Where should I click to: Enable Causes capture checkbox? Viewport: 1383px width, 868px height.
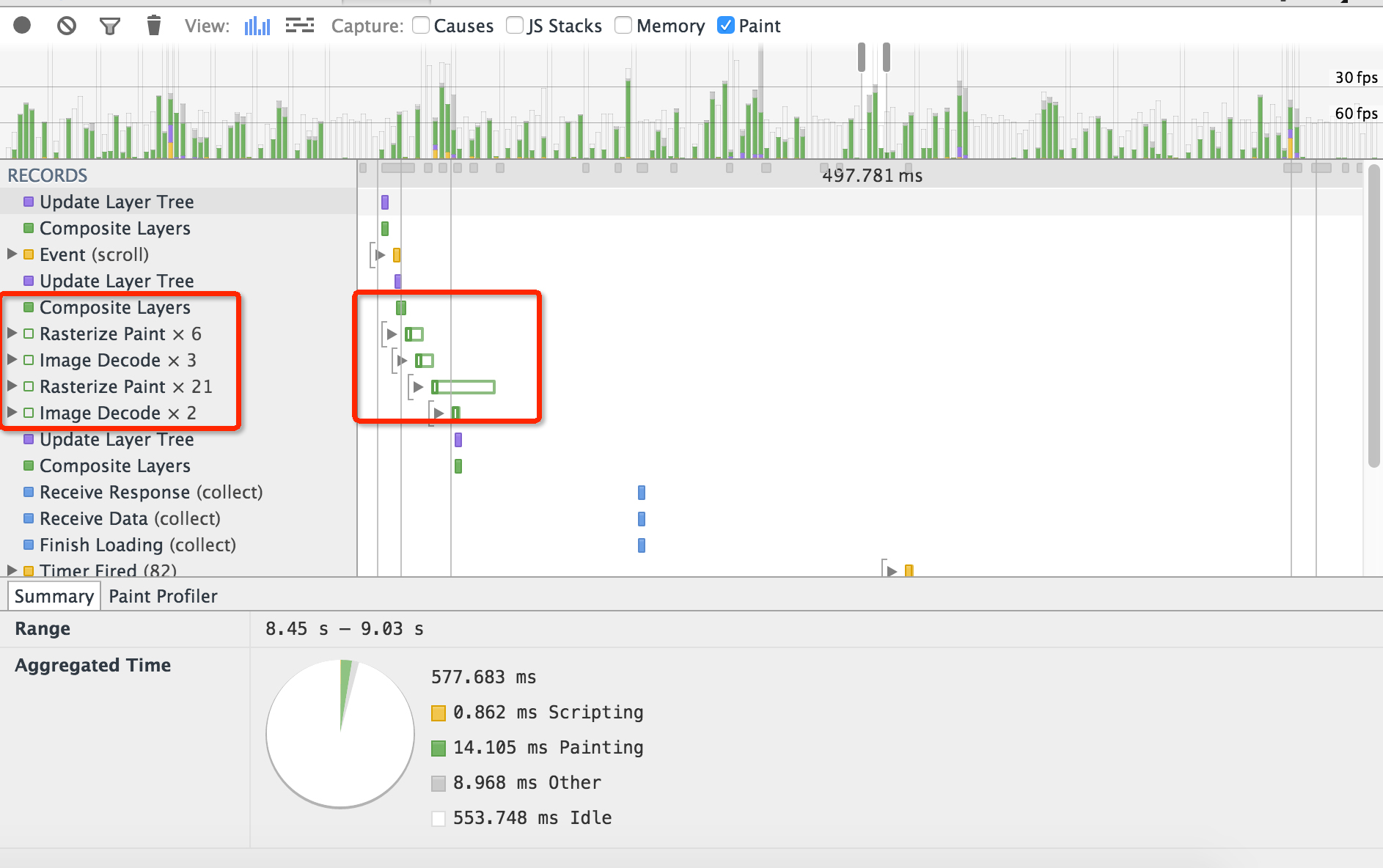tap(421, 26)
